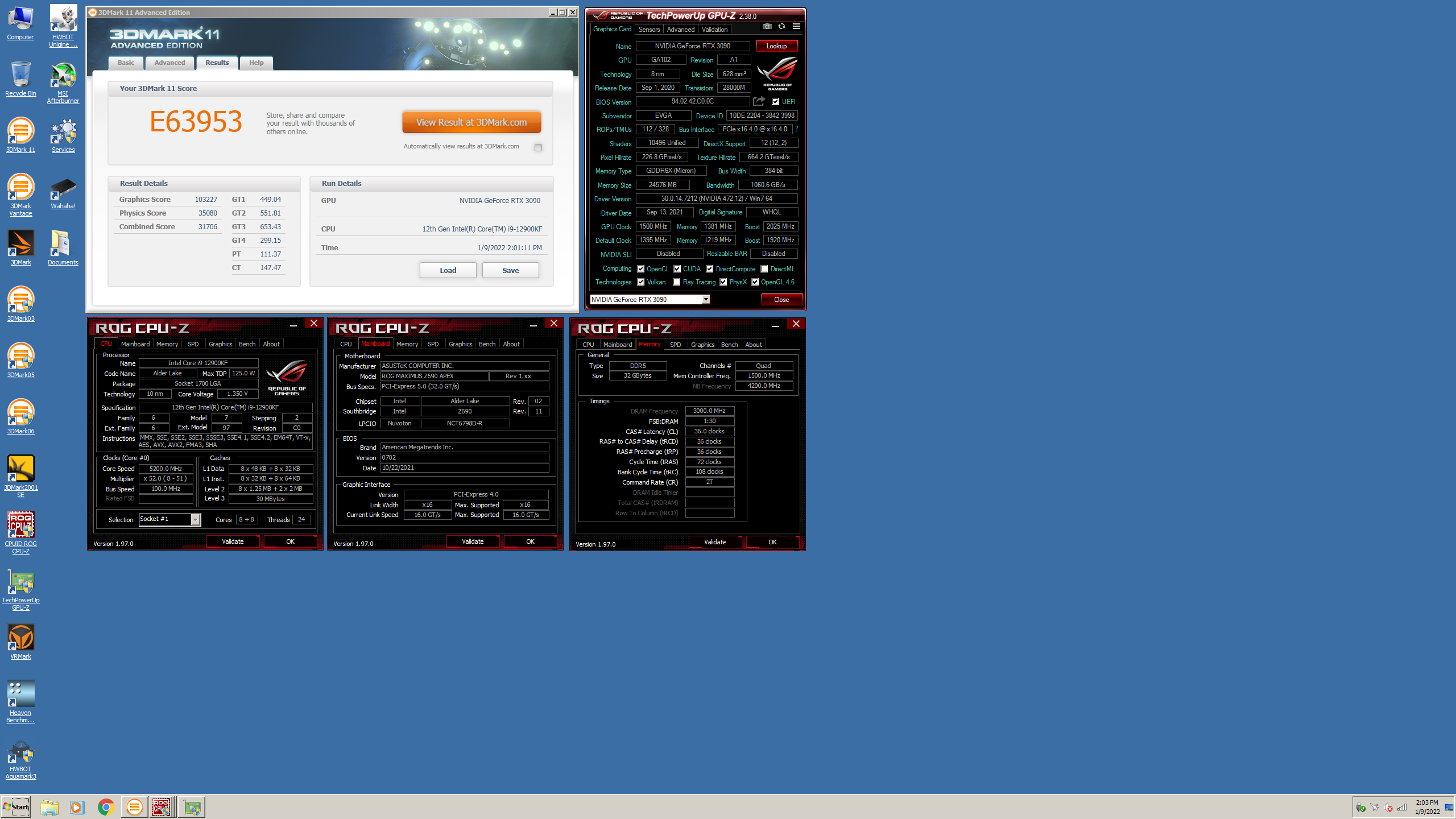The width and height of the screenshot is (1456, 819).
Task: Open CPUID ROG CPU-Z desktop shortcut
Action: (x=20, y=533)
